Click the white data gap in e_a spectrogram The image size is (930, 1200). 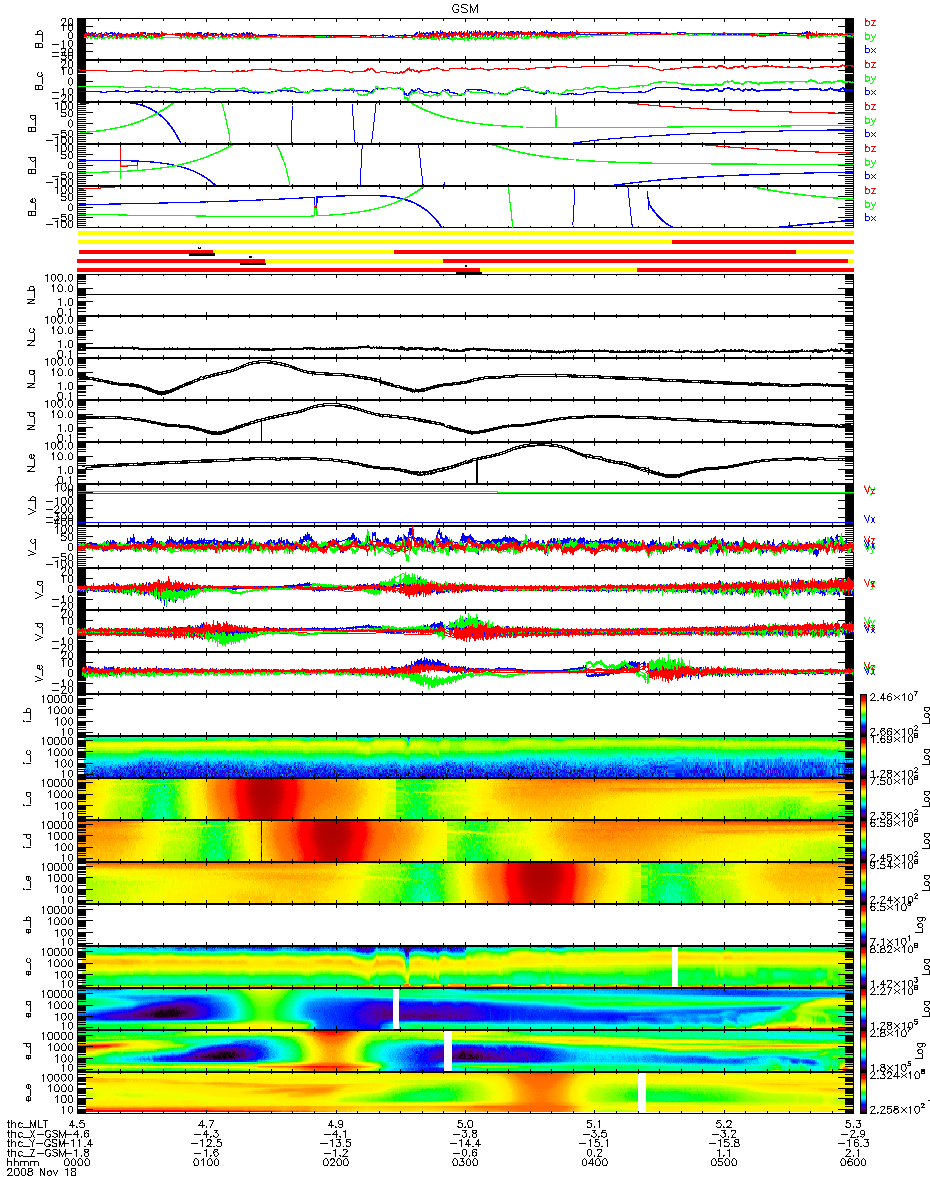[397, 1009]
